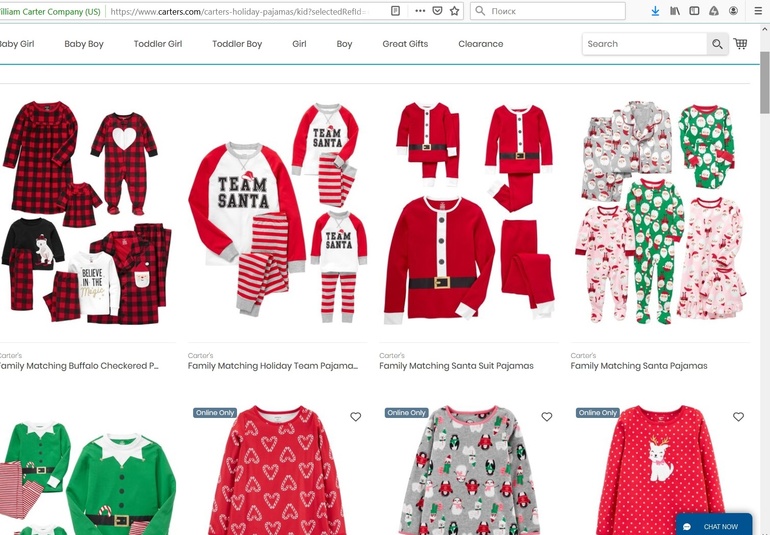Click the Carter's site Search field
This screenshot has width=770, height=535.
pos(643,44)
